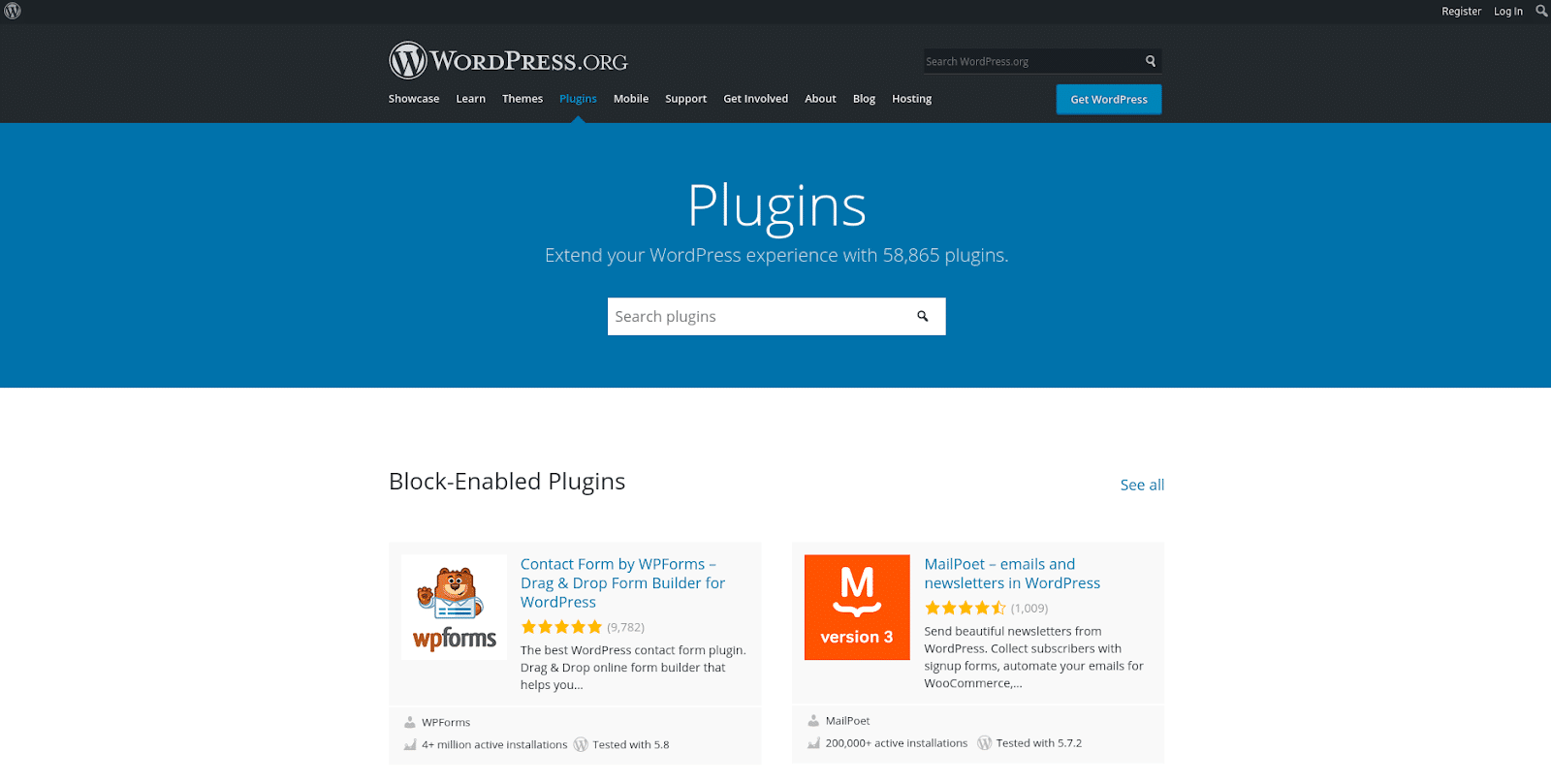Open the MailPoet version 3 logo thumbnail

click(x=857, y=608)
